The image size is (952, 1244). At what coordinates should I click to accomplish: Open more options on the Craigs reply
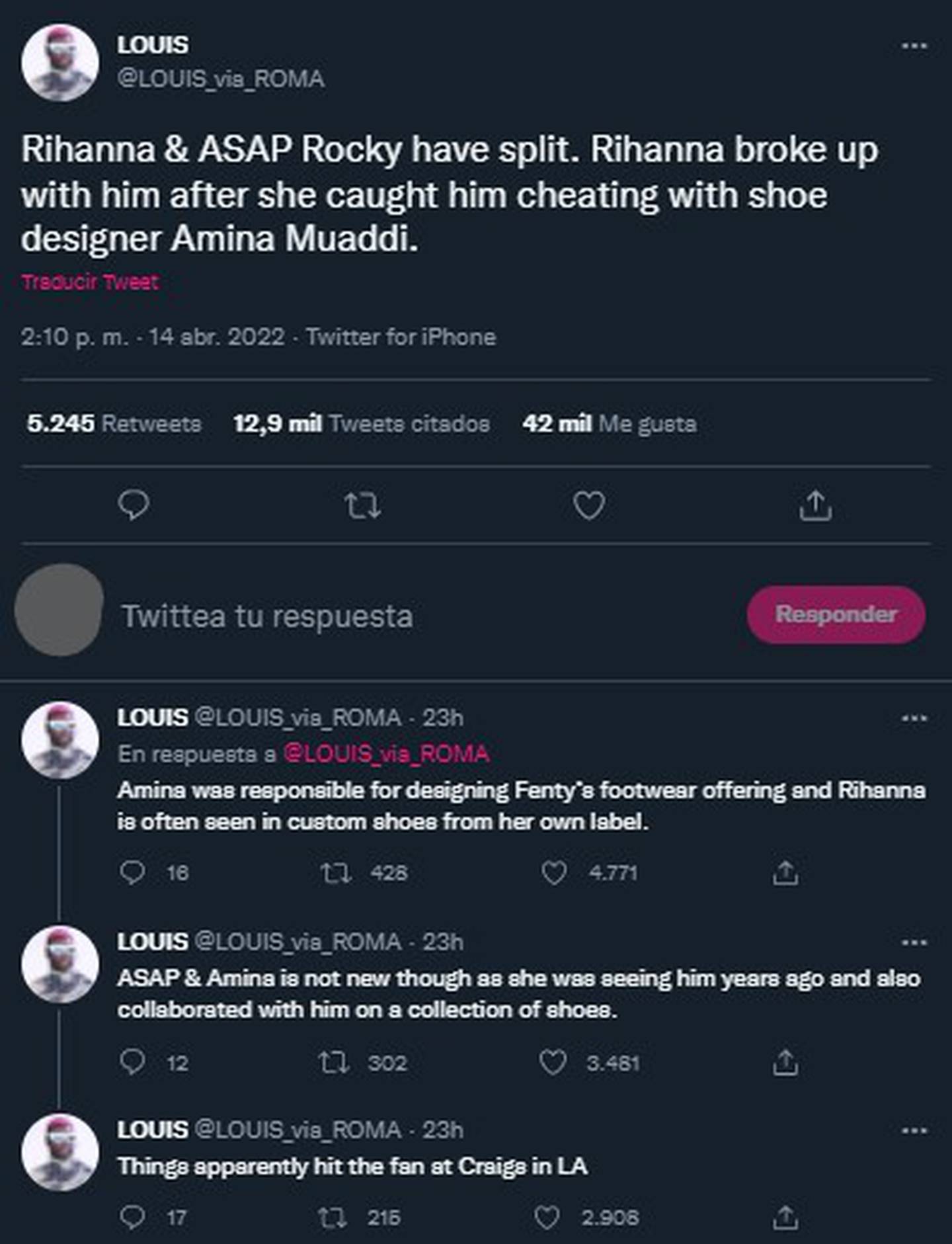914,1130
